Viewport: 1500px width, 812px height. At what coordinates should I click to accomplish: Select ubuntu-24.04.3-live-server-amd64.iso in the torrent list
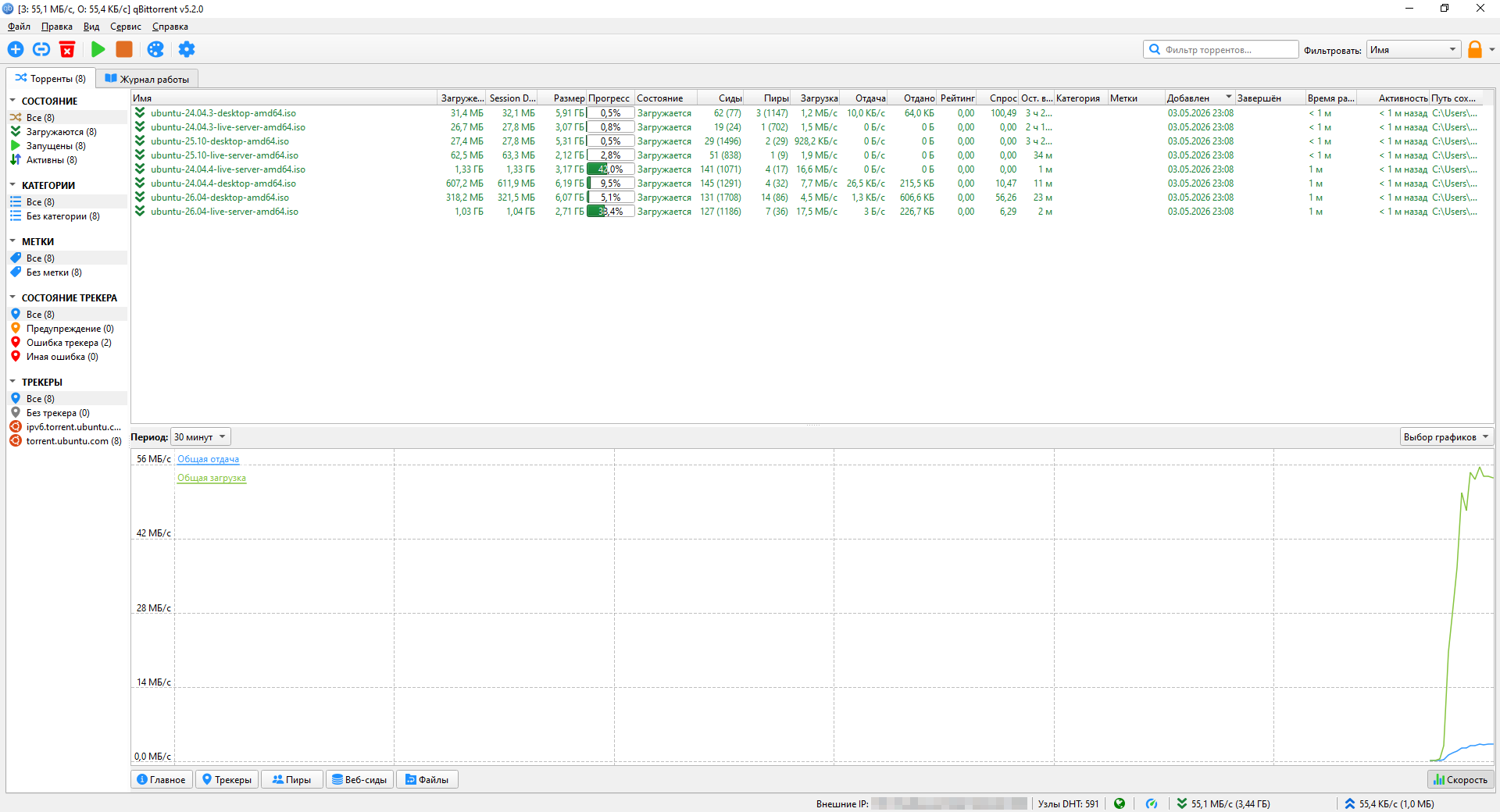[228, 127]
